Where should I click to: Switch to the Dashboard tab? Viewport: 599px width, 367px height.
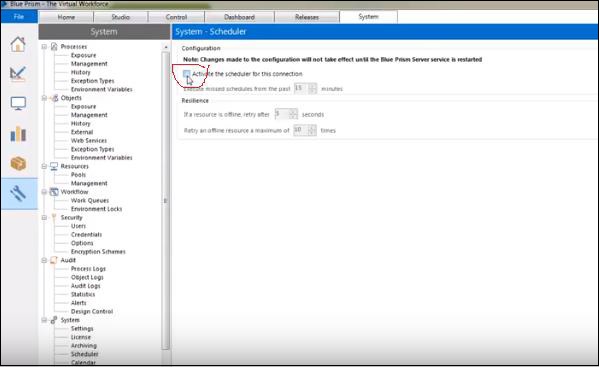coord(239,17)
